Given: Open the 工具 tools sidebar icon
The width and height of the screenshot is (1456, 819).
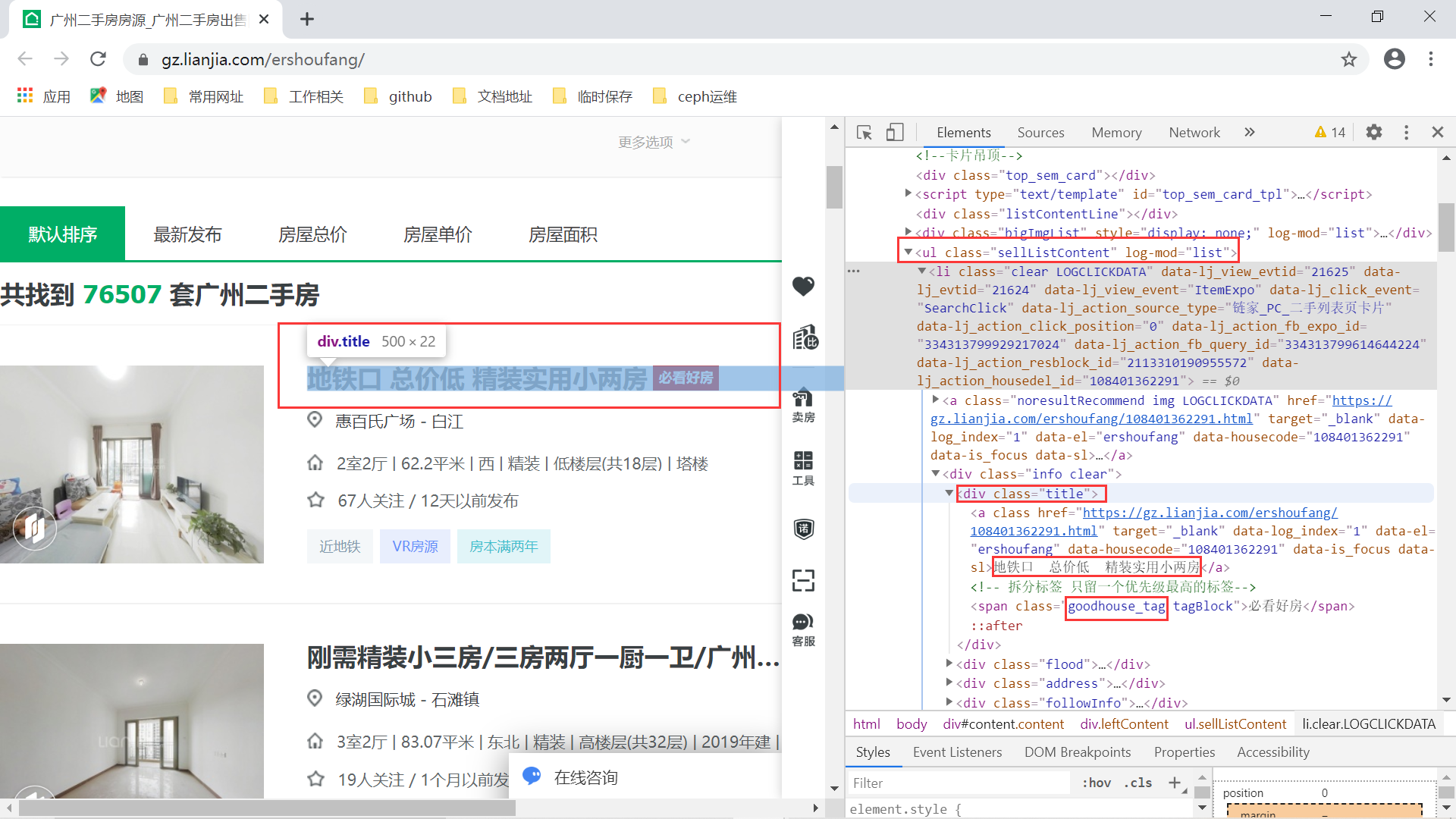Looking at the screenshot, I should [x=803, y=469].
